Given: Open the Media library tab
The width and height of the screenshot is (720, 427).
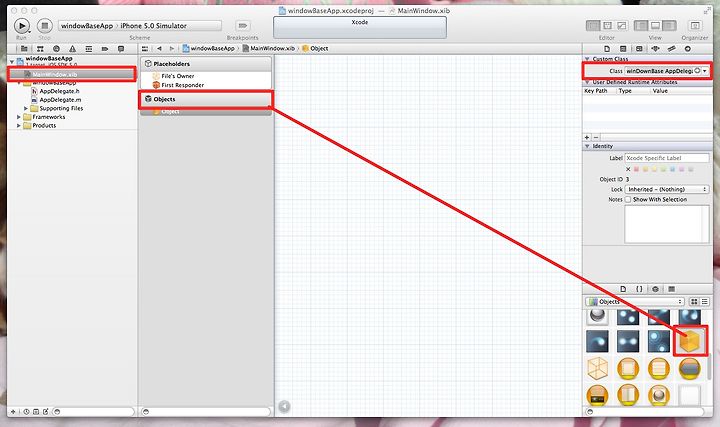Looking at the screenshot, I should [671, 289].
